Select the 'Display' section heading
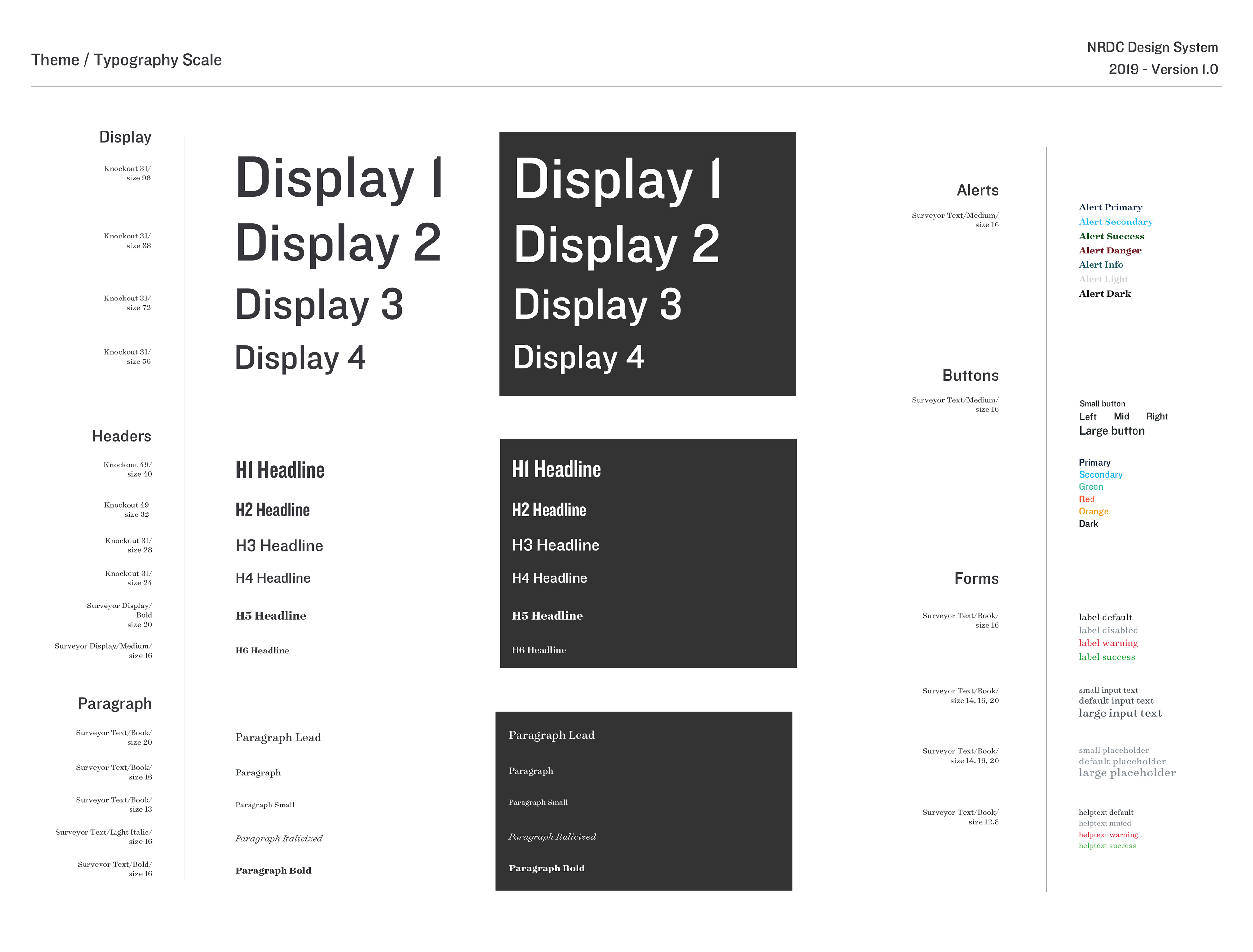This screenshot has height=952, width=1253. pyautogui.click(x=125, y=137)
